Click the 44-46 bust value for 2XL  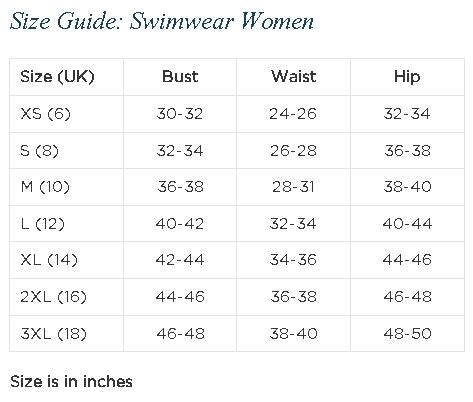point(180,297)
